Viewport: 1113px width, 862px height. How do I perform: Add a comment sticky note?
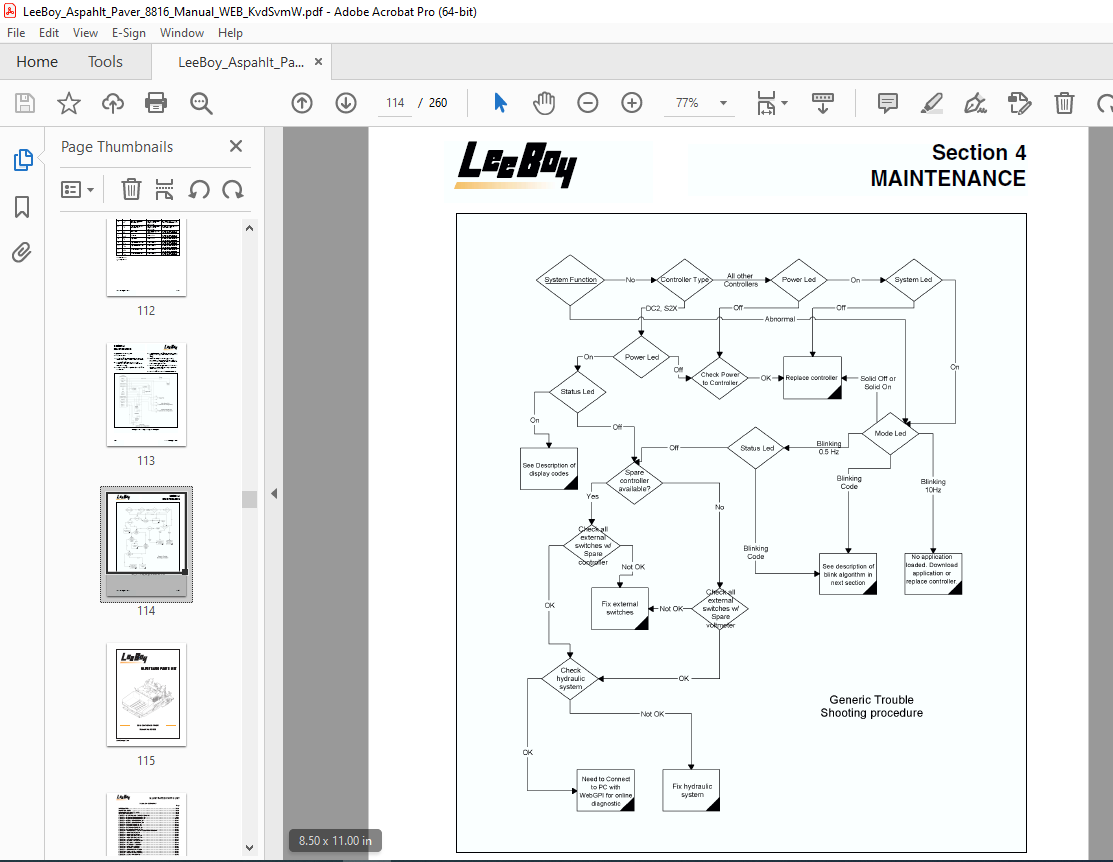(x=887, y=103)
